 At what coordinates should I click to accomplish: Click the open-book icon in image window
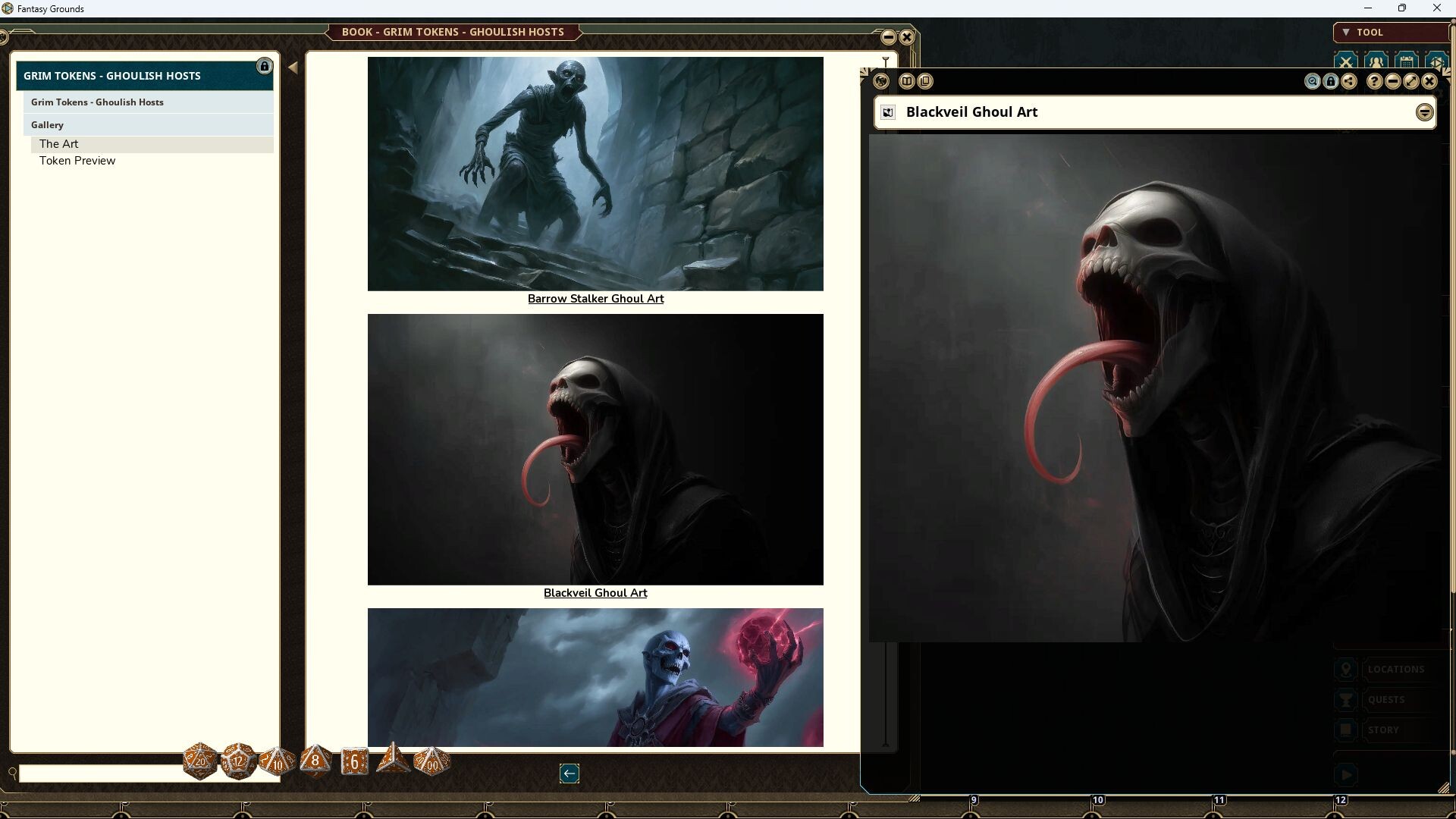[907, 81]
